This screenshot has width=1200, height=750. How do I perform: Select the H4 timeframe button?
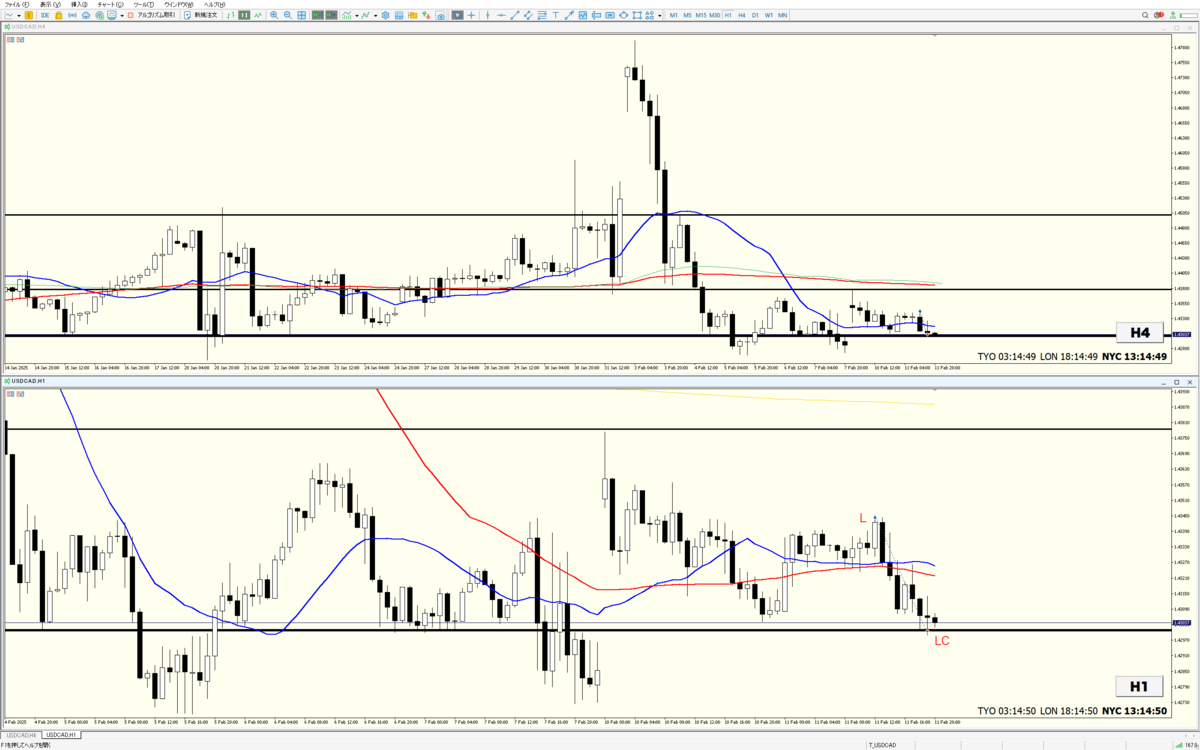[741, 15]
